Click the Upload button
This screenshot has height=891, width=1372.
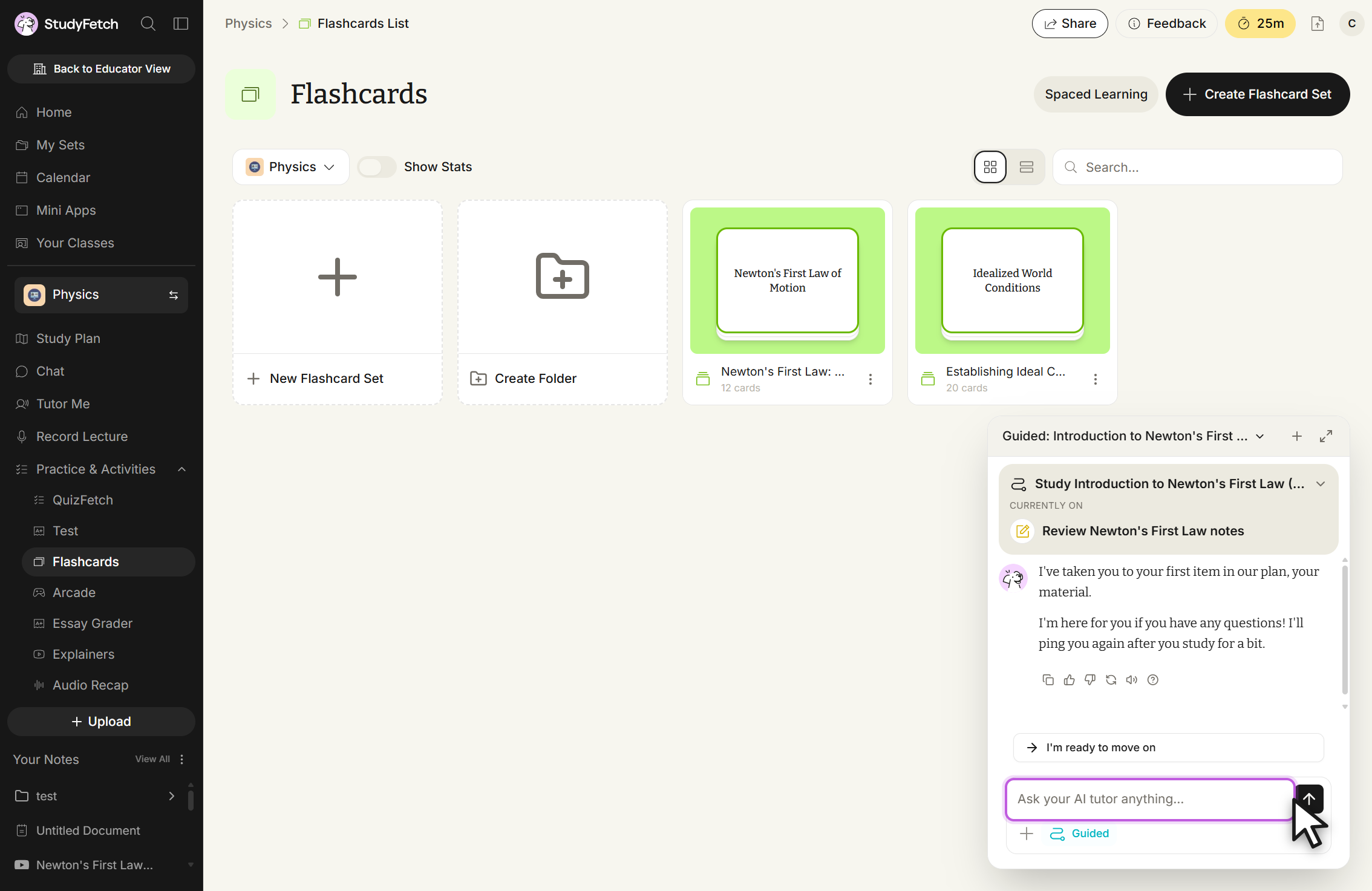[101, 722]
